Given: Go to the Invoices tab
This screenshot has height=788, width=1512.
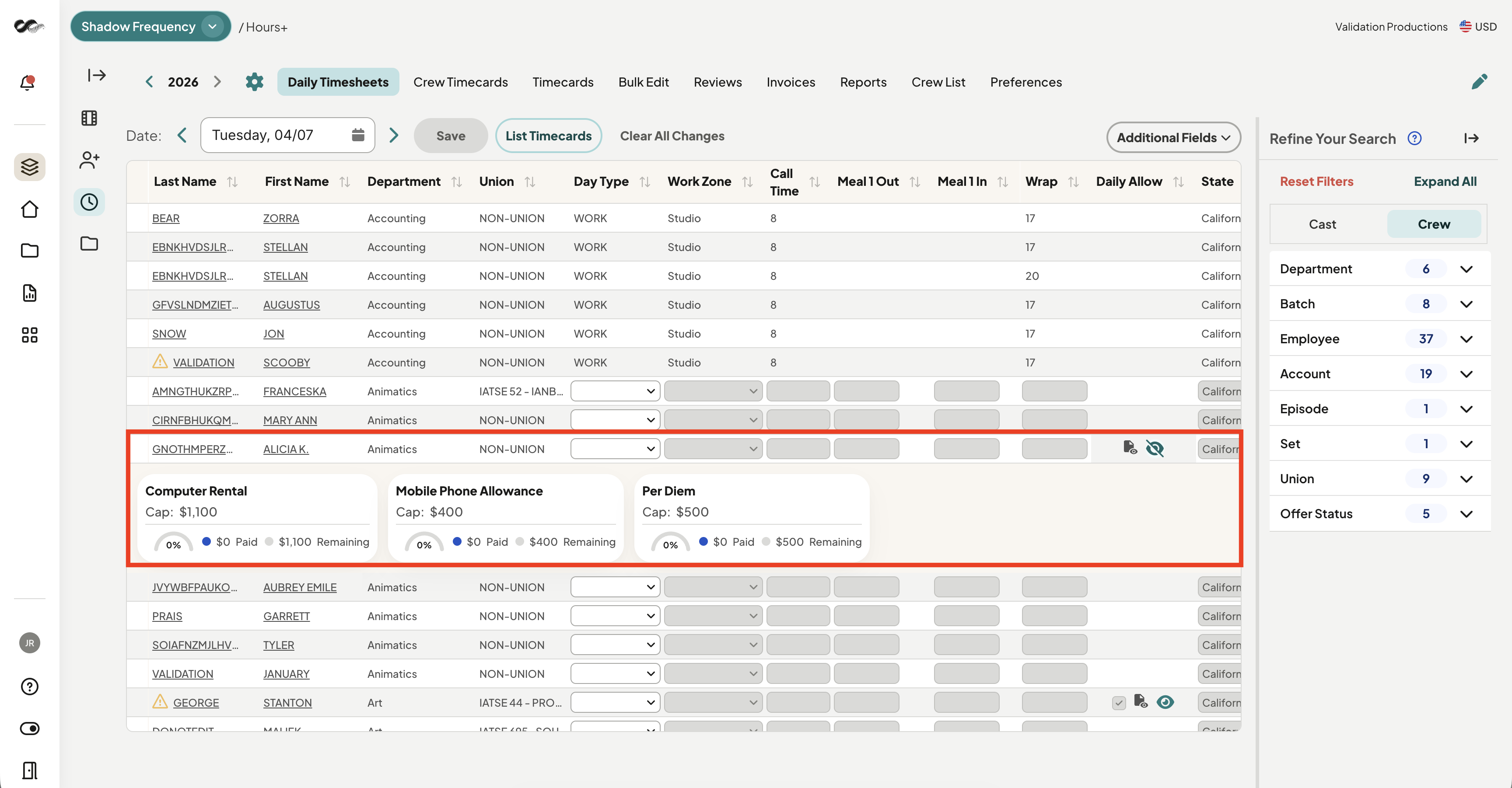Looking at the screenshot, I should pyautogui.click(x=791, y=82).
